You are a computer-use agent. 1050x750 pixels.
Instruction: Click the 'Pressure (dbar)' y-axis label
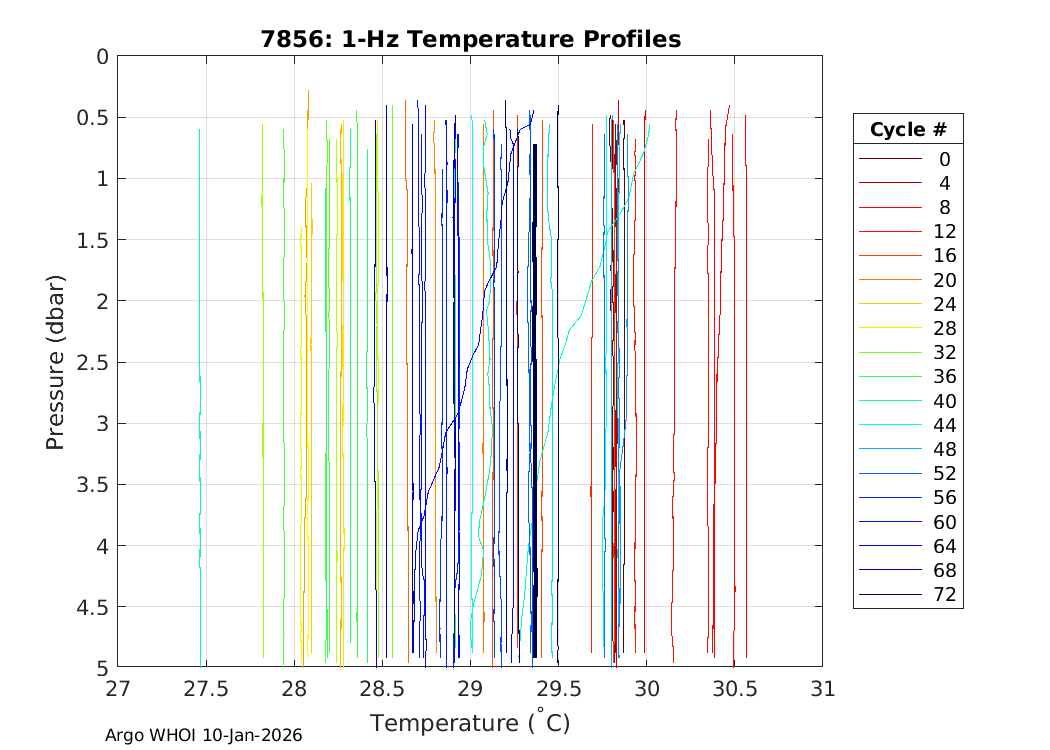click(x=56, y=361)
